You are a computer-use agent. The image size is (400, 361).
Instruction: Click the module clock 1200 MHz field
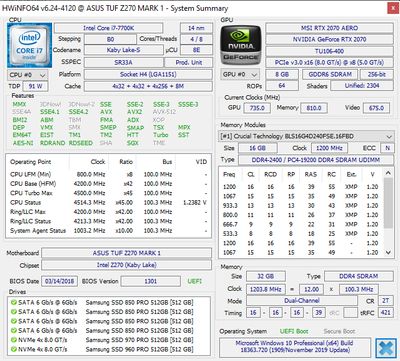(x=329, y=148)
